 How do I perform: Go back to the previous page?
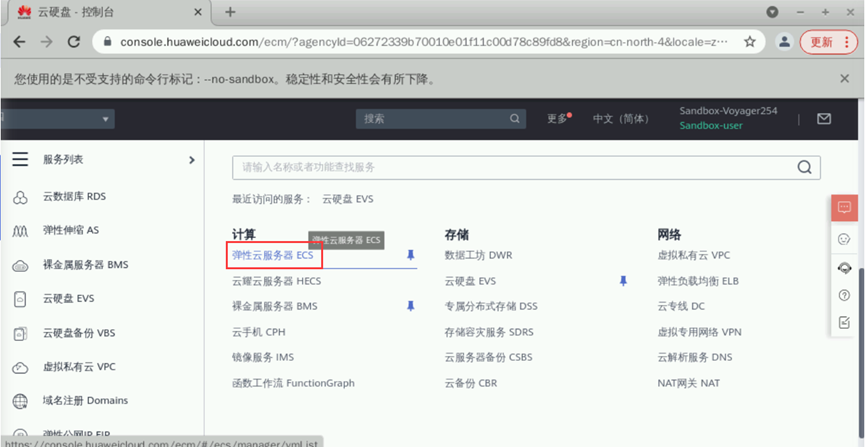(x=19, y=42)
